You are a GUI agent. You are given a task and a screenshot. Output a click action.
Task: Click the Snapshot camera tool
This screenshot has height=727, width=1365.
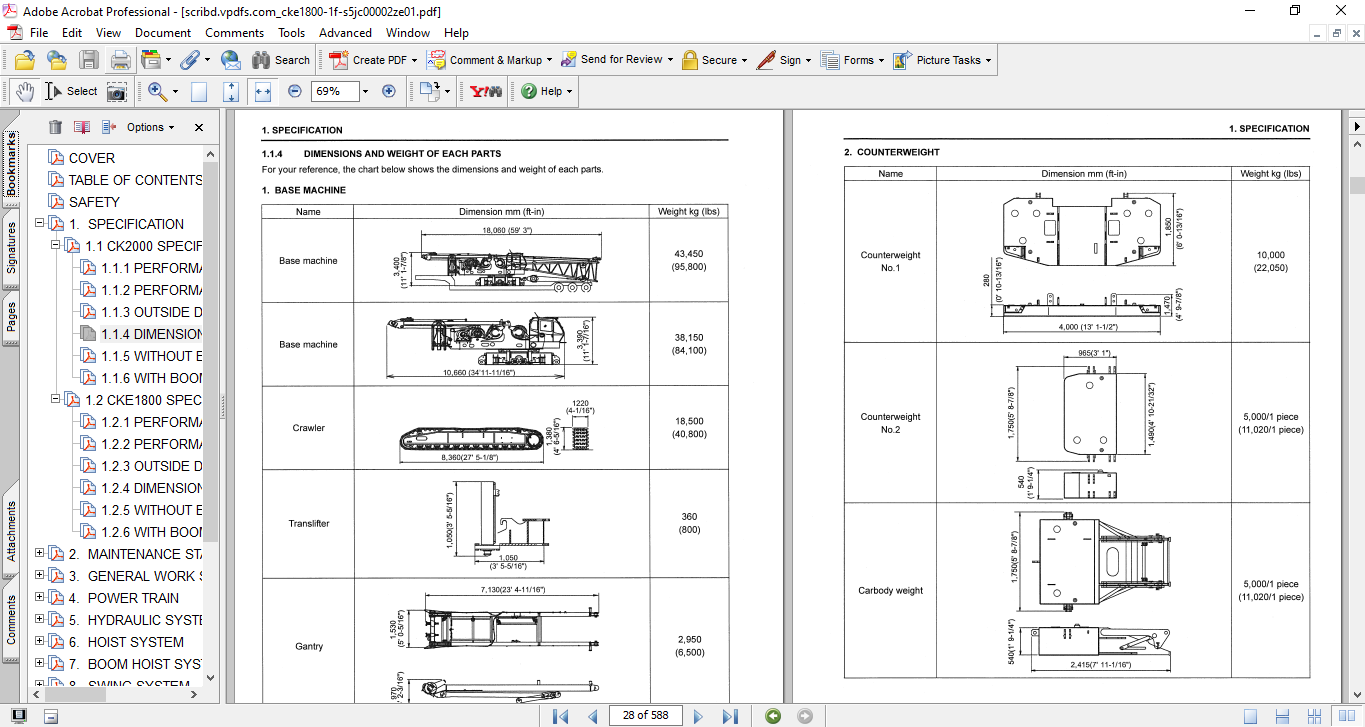[117, 91]
